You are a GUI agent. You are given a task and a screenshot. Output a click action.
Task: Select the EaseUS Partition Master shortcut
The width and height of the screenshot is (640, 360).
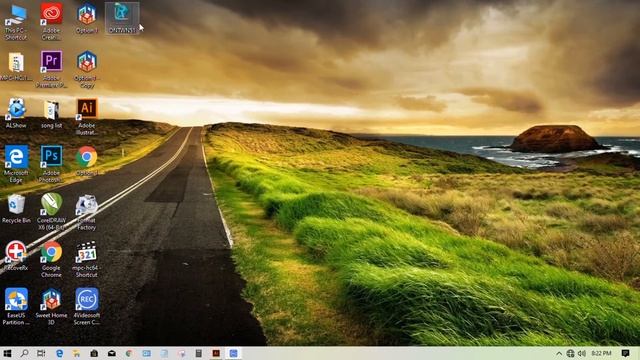(16, 307)
